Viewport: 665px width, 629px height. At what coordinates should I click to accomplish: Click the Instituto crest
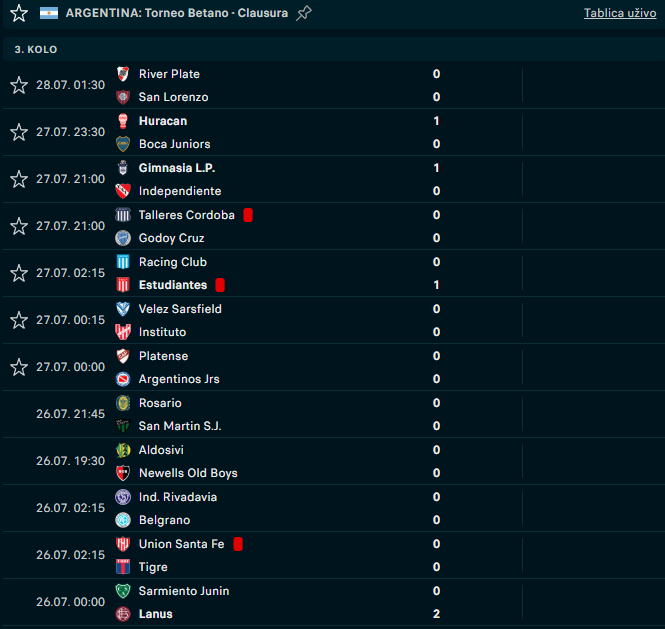tap(123, 332)
